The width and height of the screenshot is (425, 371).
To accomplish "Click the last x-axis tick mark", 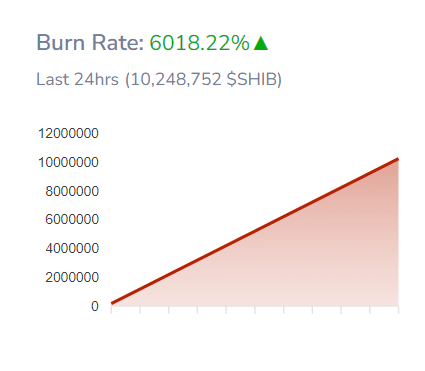I will 398,310.
